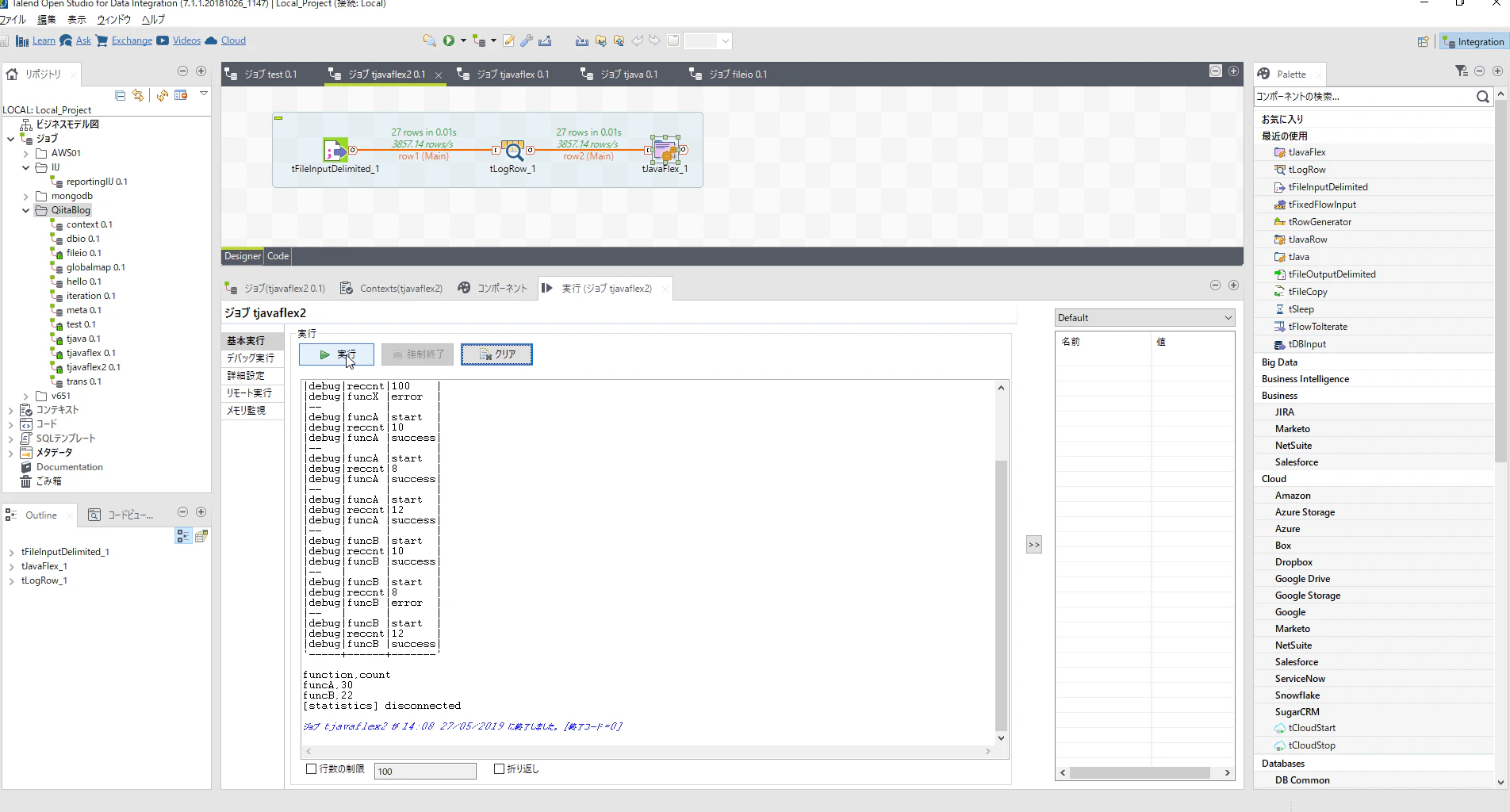
Task: Expand the v651 folder
Action: click(26, 396)
